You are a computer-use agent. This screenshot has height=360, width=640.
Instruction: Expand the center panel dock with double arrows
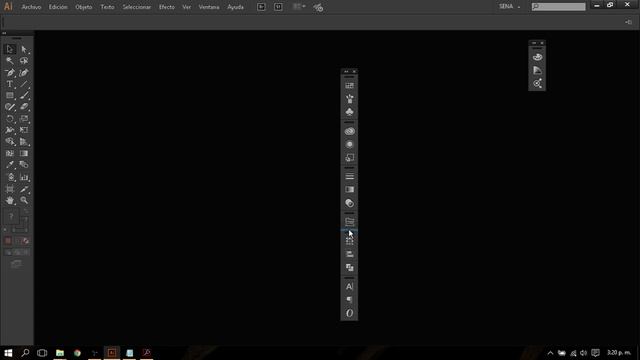point(346,71)
